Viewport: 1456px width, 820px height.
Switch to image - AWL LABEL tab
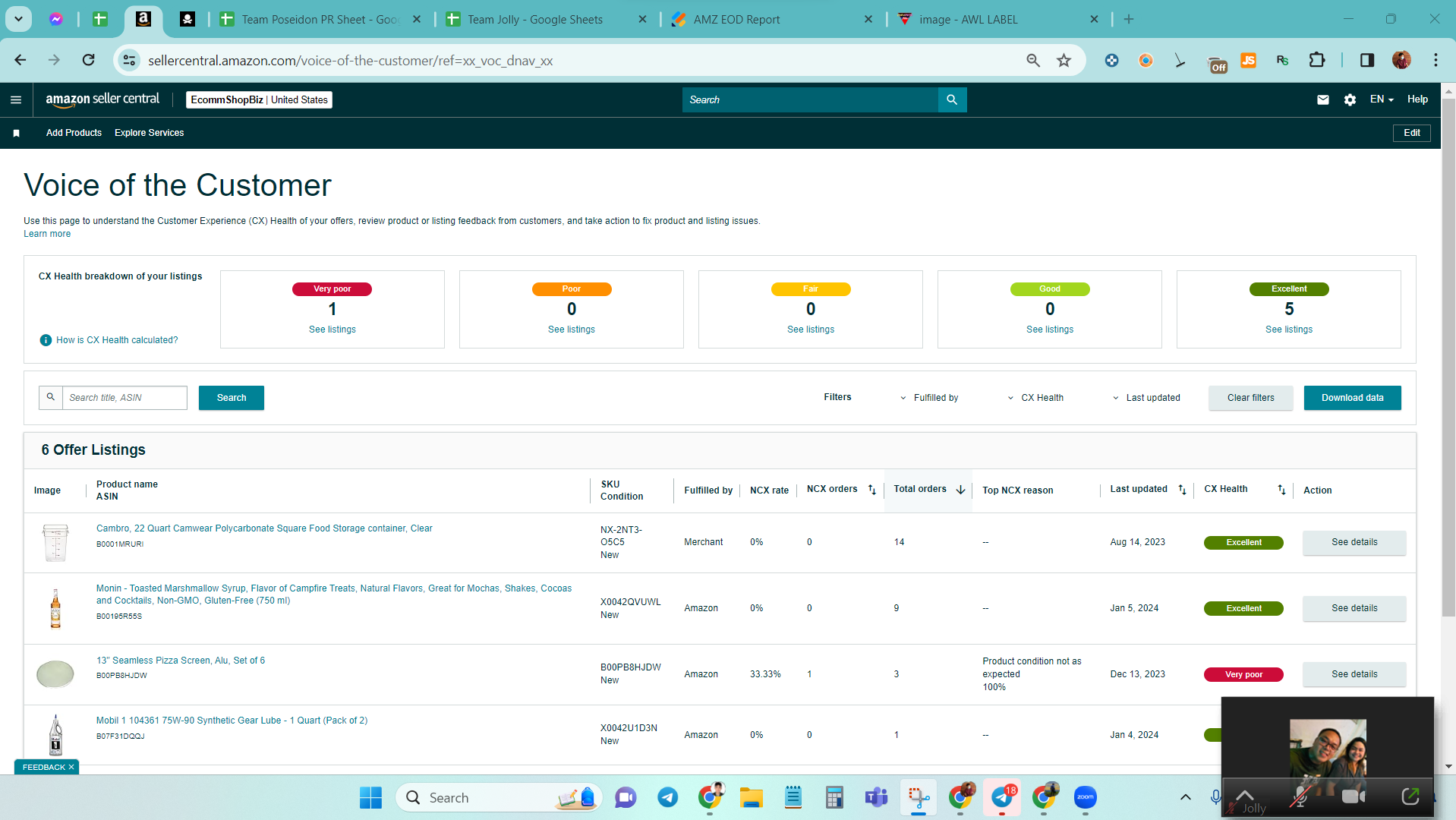click(998, 20)
